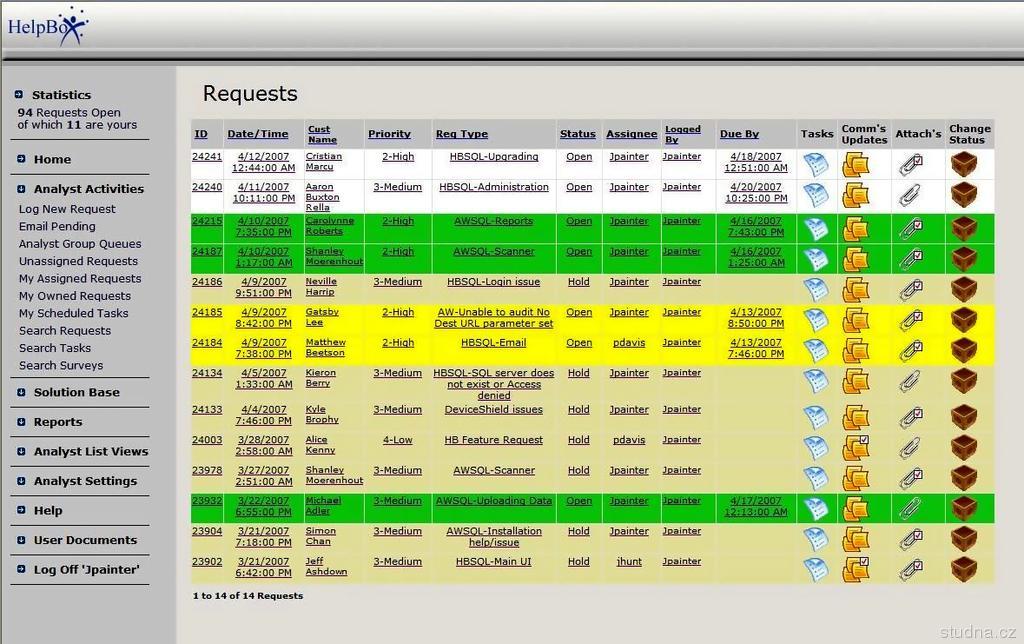The image size is (1024, 644).
Task: Click HBSQL-Email request type link
Action: [493, 343]
